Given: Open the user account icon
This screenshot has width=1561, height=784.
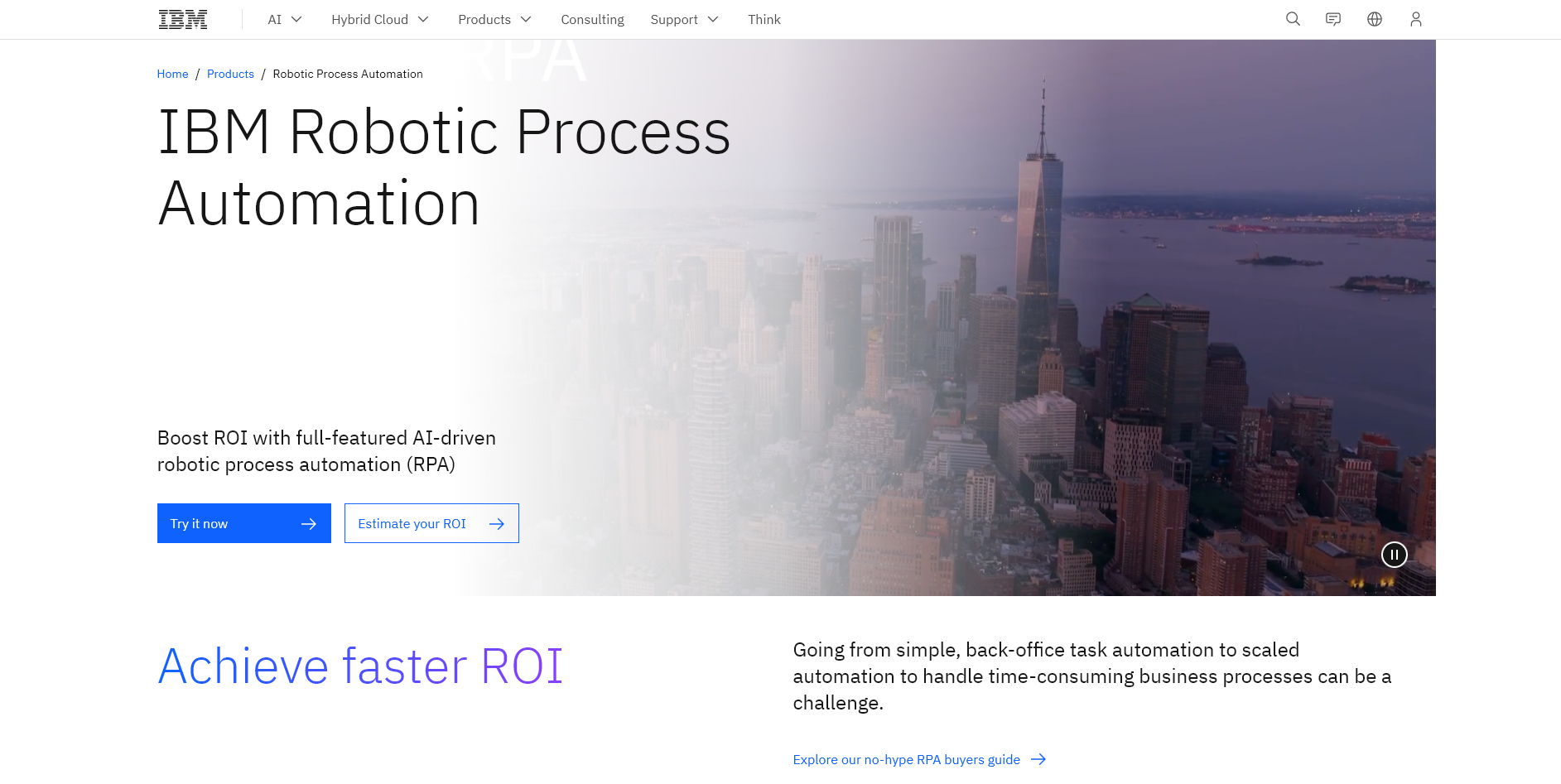Looking at the screenshot, I should 1415,19.
